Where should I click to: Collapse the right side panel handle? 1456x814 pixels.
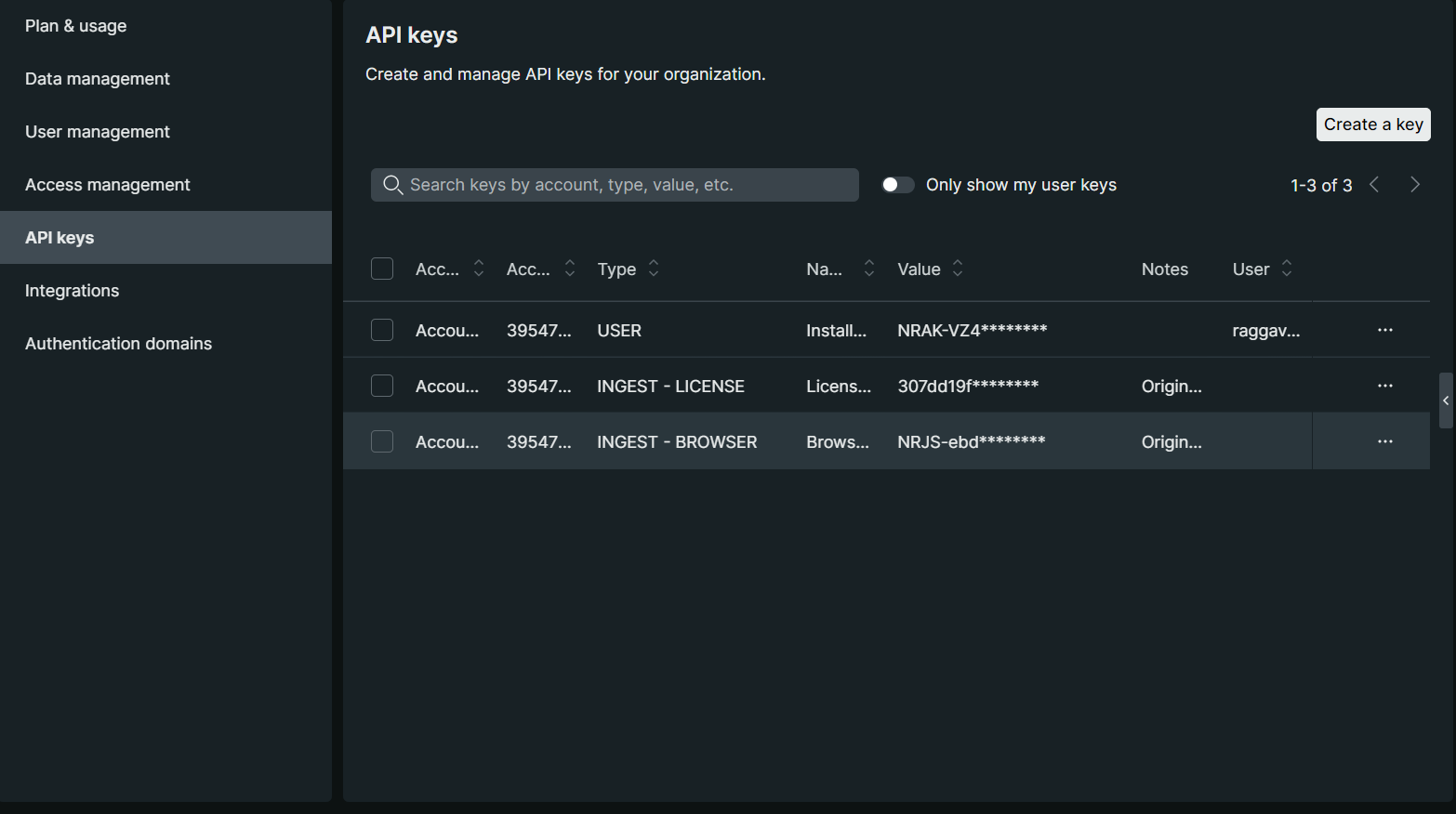click(x=1445, y=400)
